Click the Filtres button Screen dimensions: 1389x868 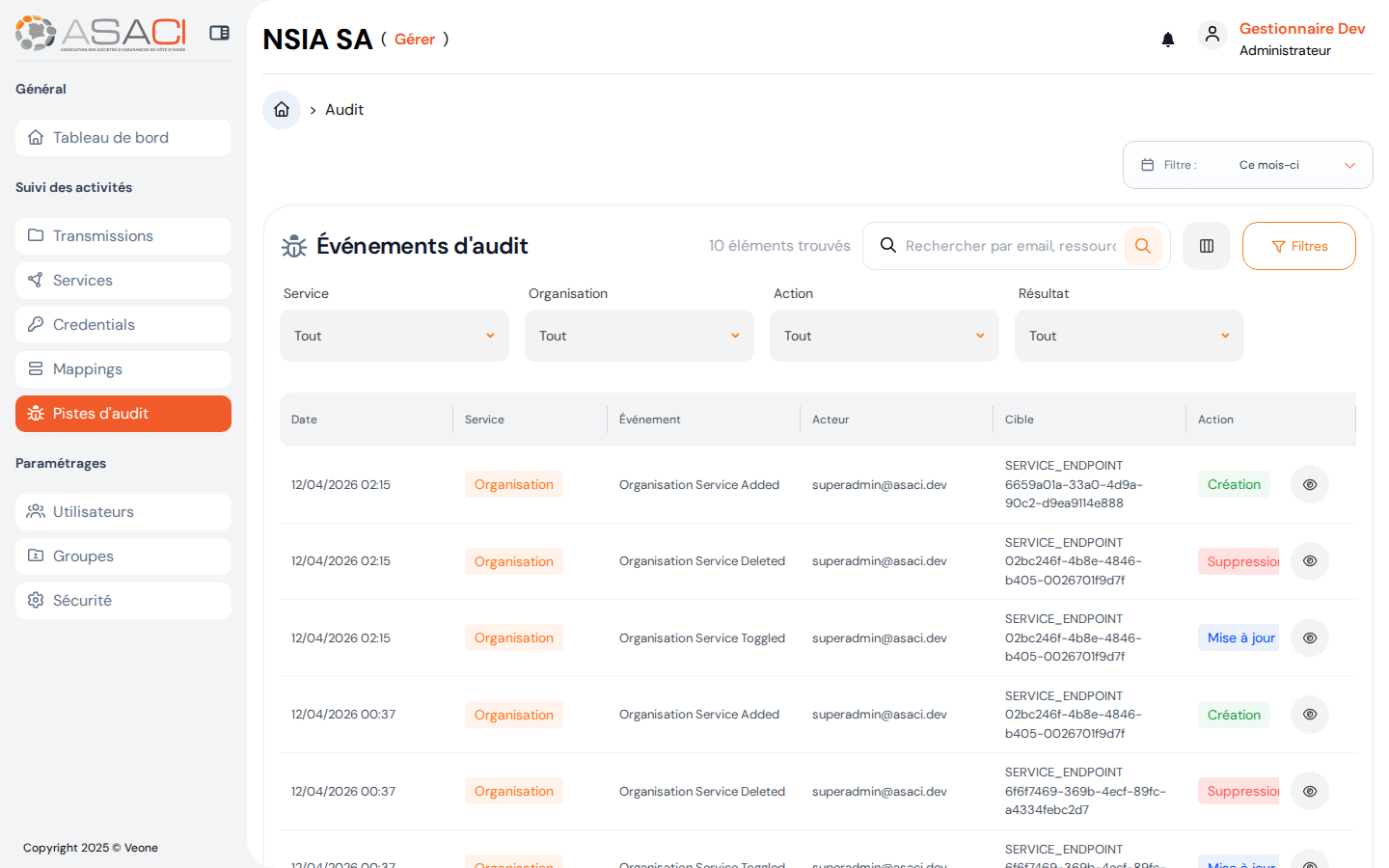click(1298, 246)
